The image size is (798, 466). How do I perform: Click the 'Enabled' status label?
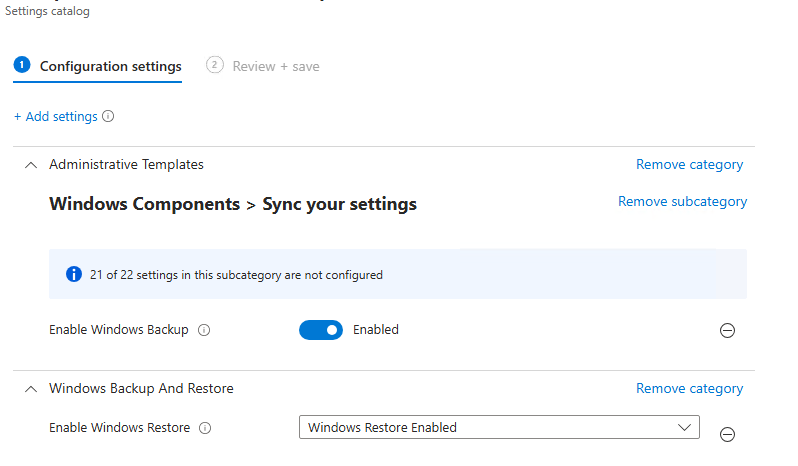pos(376,330)
